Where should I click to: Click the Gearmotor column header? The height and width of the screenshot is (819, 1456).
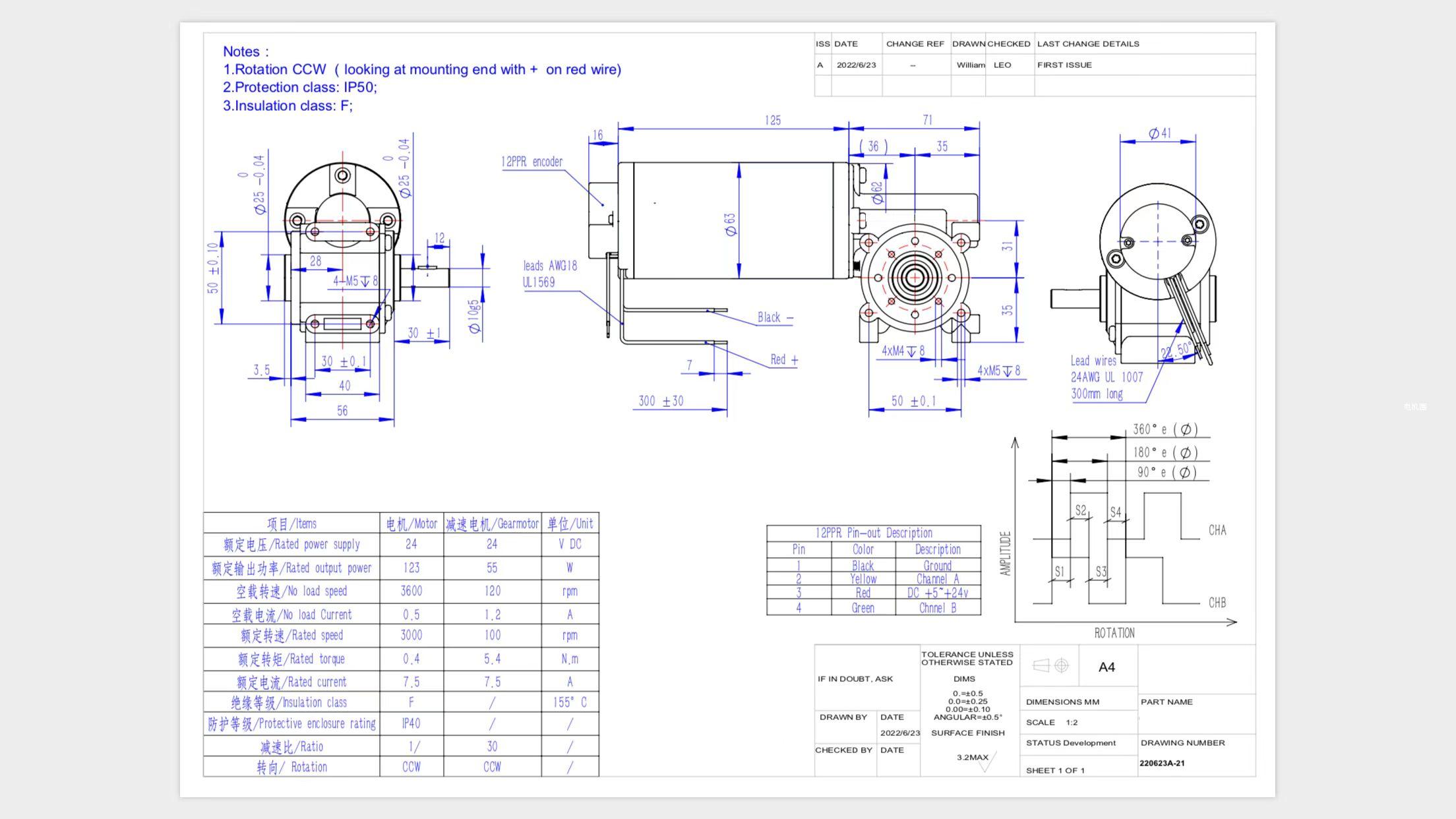pyautogui.click(x=492, y=524)
